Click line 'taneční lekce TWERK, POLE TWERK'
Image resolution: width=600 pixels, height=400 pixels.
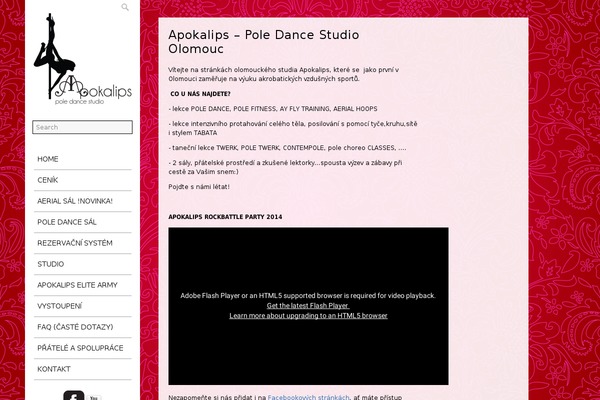coord(287,148)
